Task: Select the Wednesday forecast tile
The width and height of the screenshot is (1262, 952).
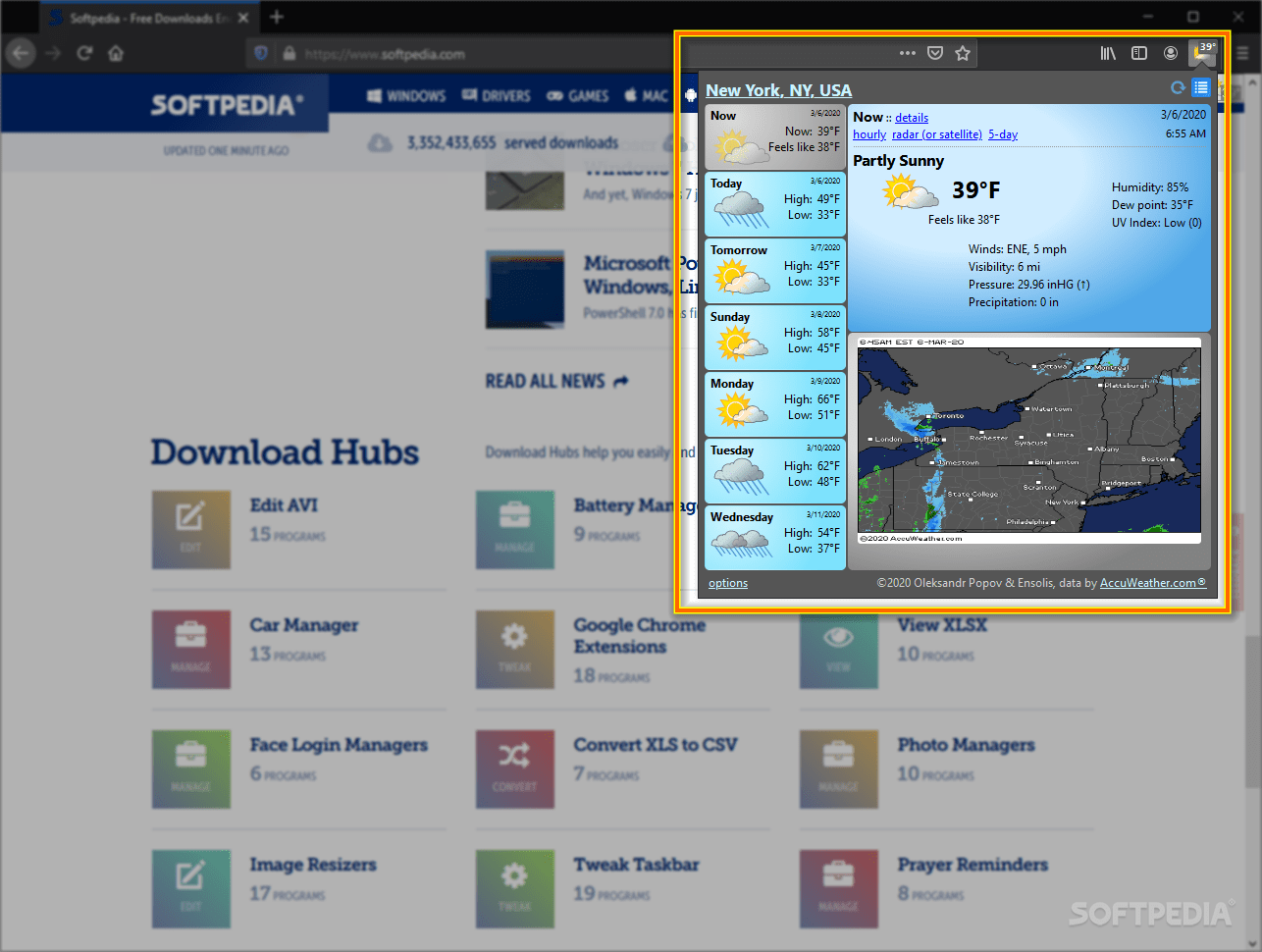Action: click(775, 538)
